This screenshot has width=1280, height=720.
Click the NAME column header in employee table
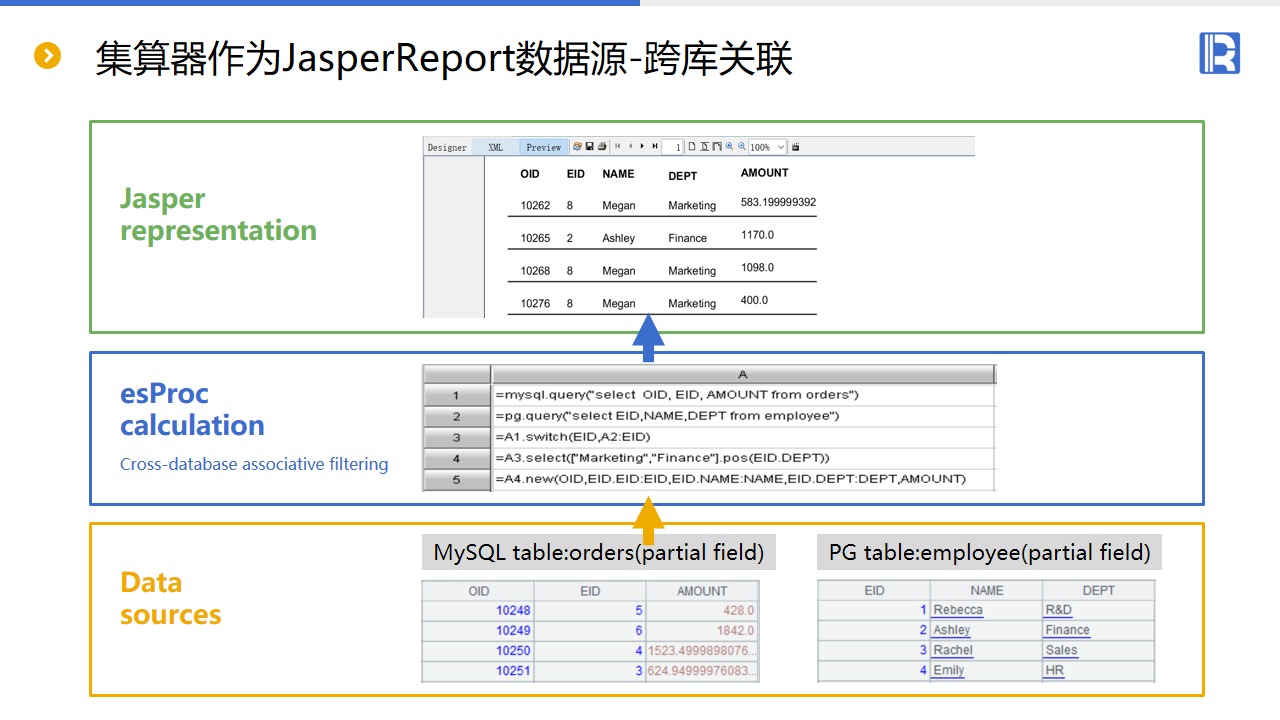coord(986,591)
